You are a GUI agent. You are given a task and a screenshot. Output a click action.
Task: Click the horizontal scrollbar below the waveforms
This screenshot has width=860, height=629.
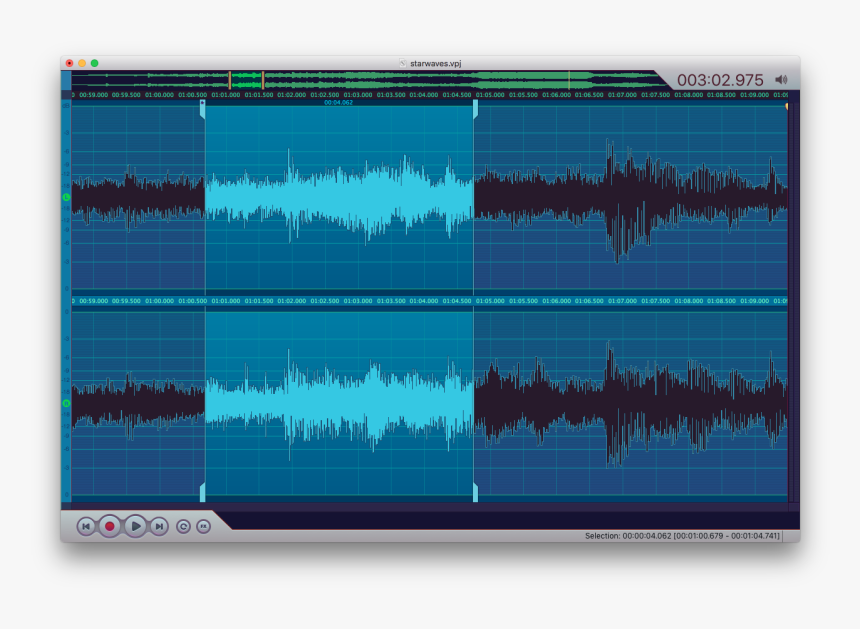pyautogui.click(x=430, y=506)
